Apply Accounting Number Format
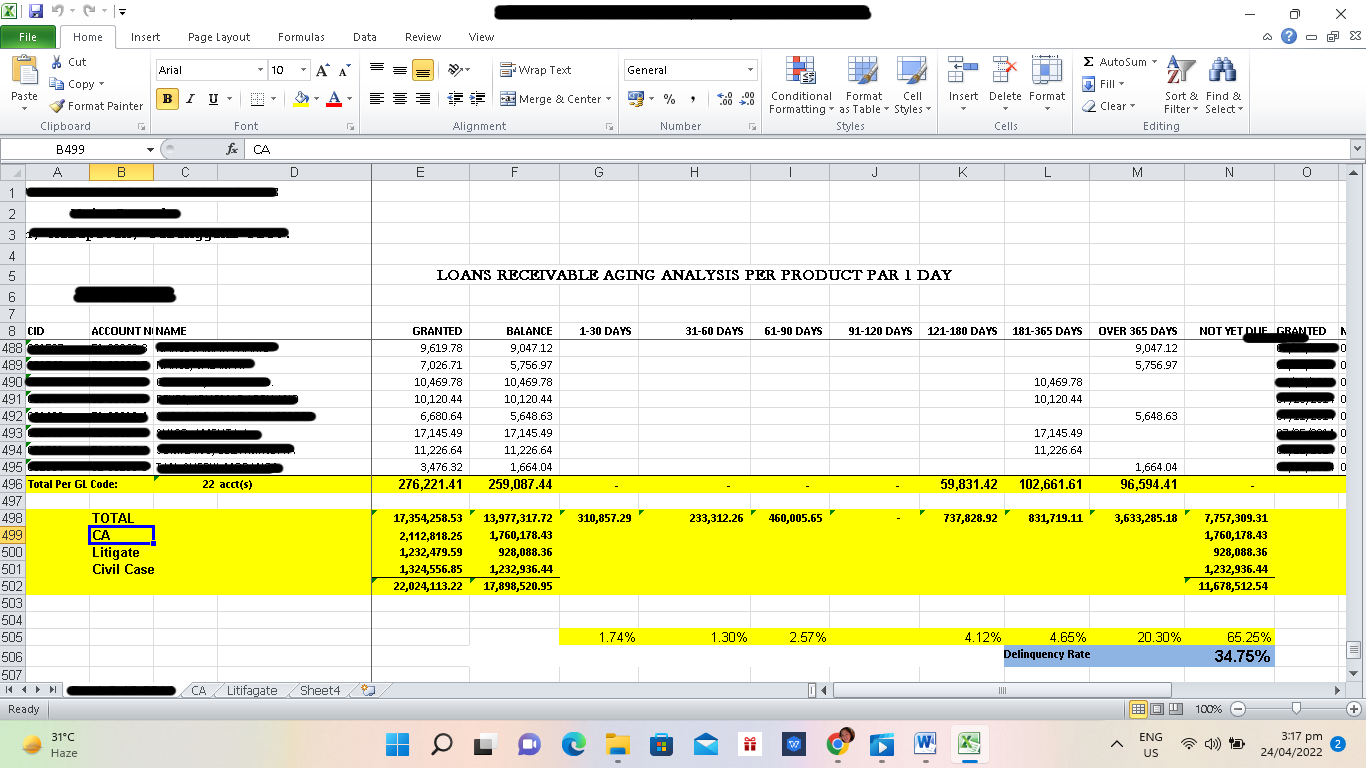 tap(635, 99)
